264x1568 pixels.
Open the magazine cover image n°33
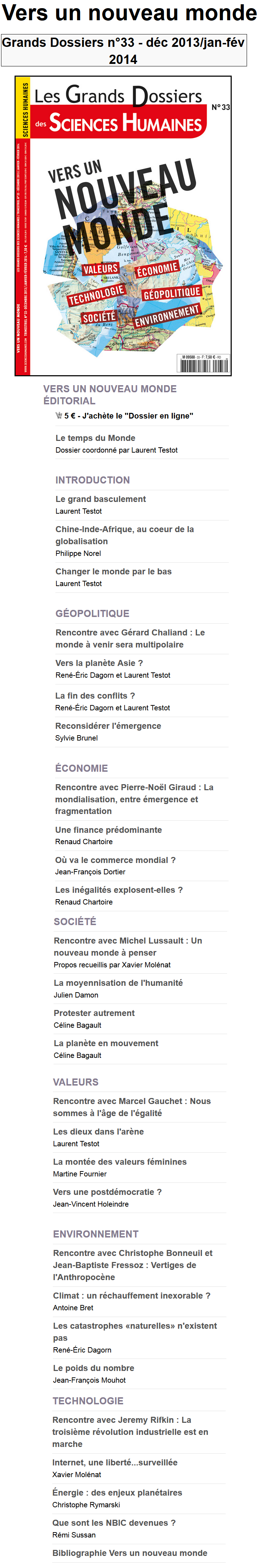point(123,226)
